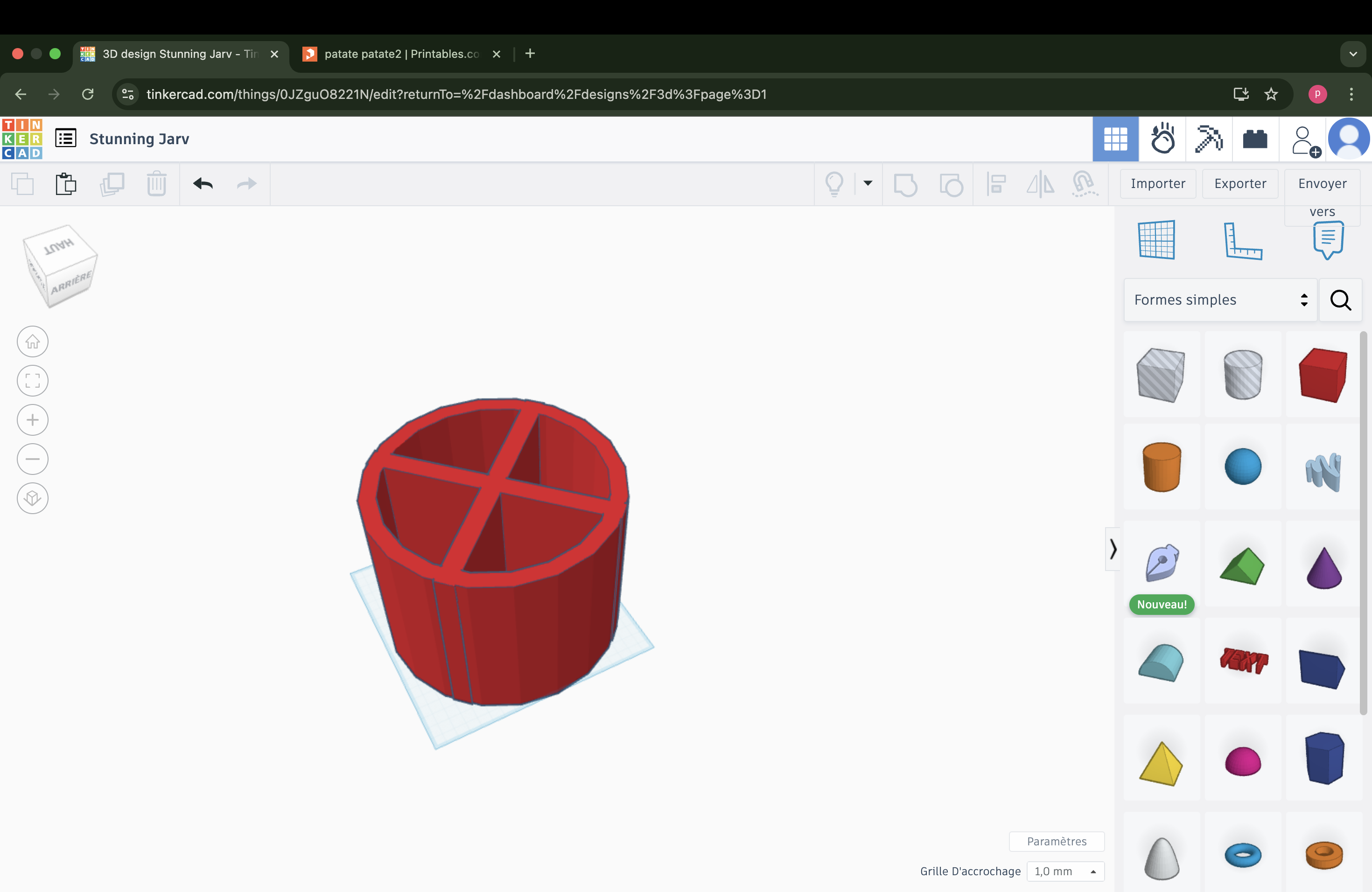This screenshot has width=1372, height=892.
Task: Redo with the forward arrow icon
Action: (247, 184)
